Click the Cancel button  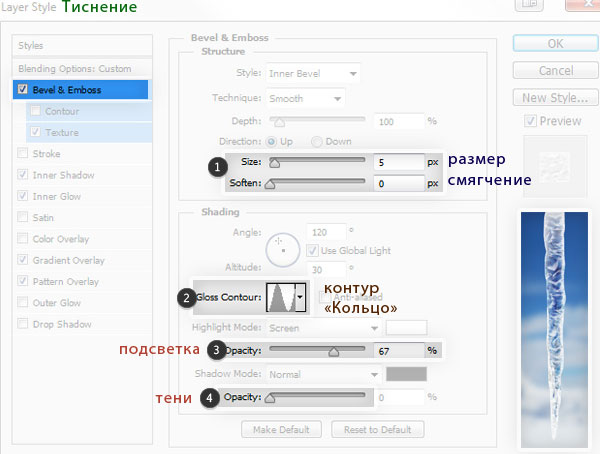[555, 71]
